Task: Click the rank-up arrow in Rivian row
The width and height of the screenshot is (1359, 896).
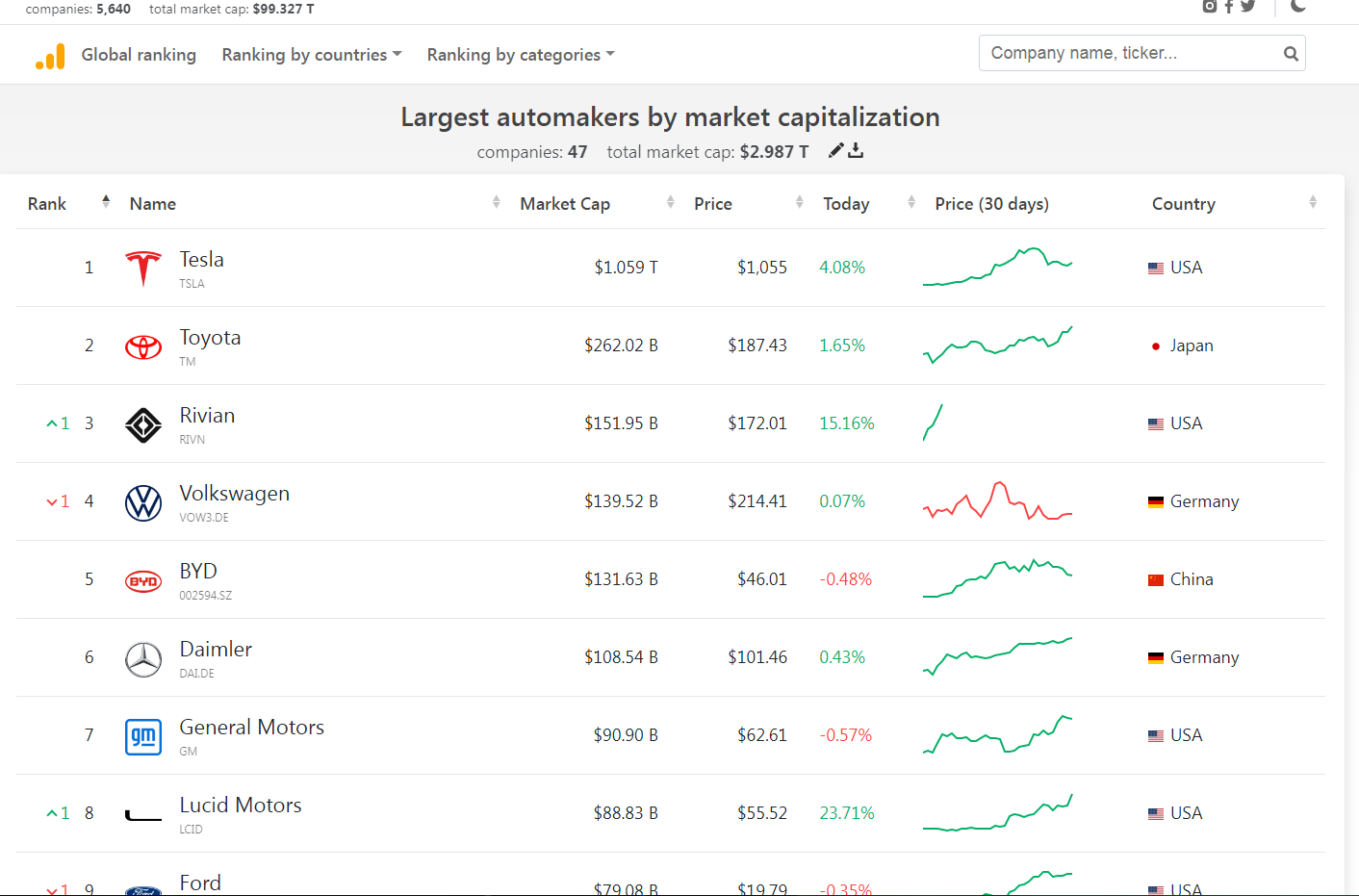Action: click(x=52, y=423)
